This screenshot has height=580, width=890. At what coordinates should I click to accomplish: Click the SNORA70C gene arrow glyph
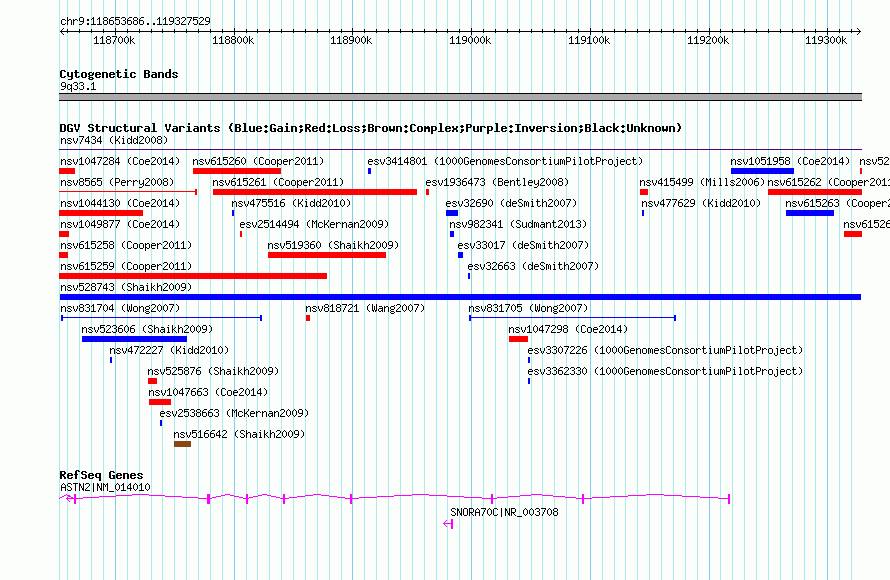(x=448, y=524)
